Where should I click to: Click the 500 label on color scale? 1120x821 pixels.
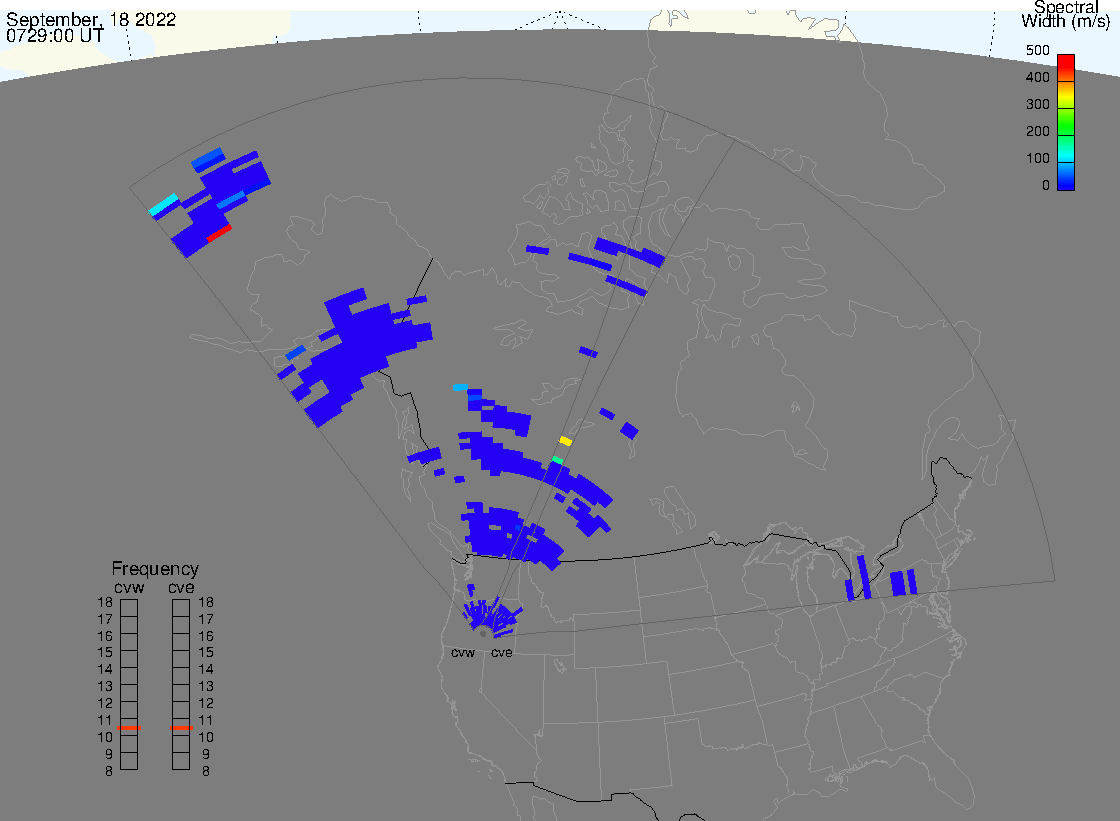coord(1037,50)
